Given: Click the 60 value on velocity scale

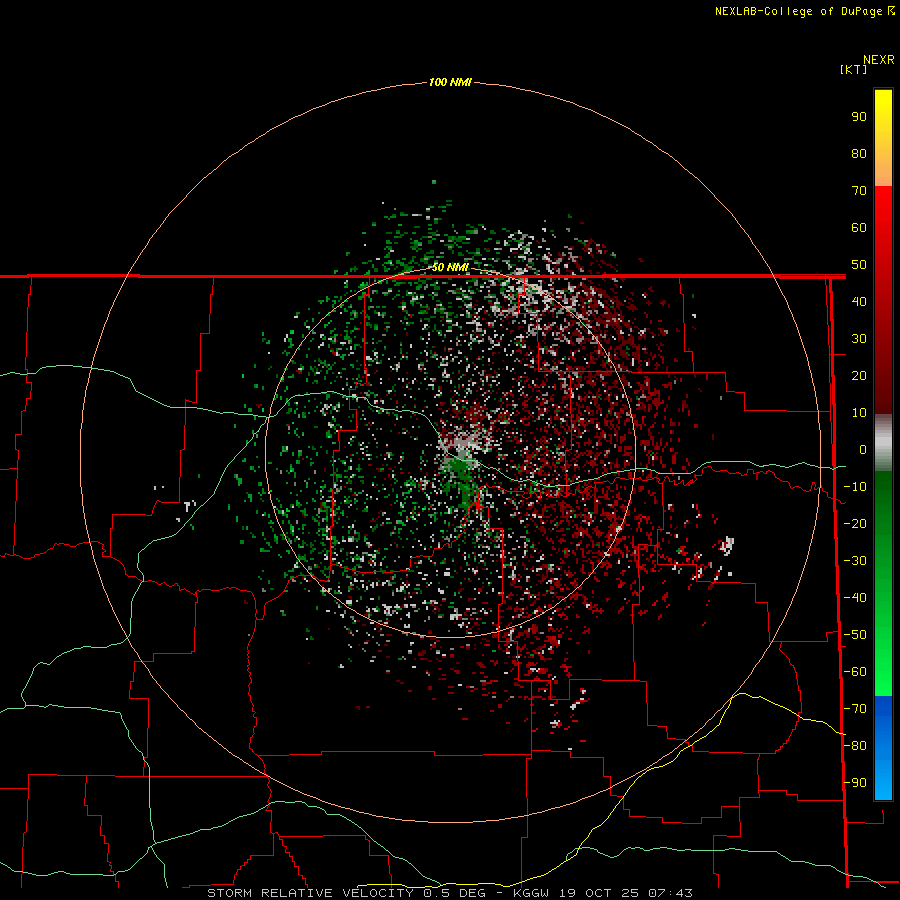Looking at the screenshot, I should pos(859,227).
